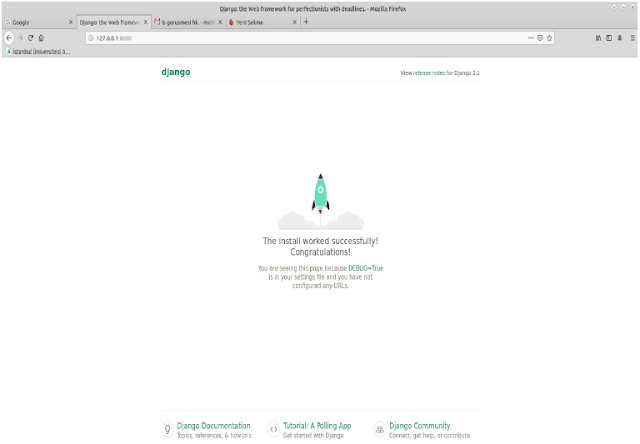The width and height of the screenshot is (640, 444).
Task: Maximize the Firefox window
Action: 623,7
